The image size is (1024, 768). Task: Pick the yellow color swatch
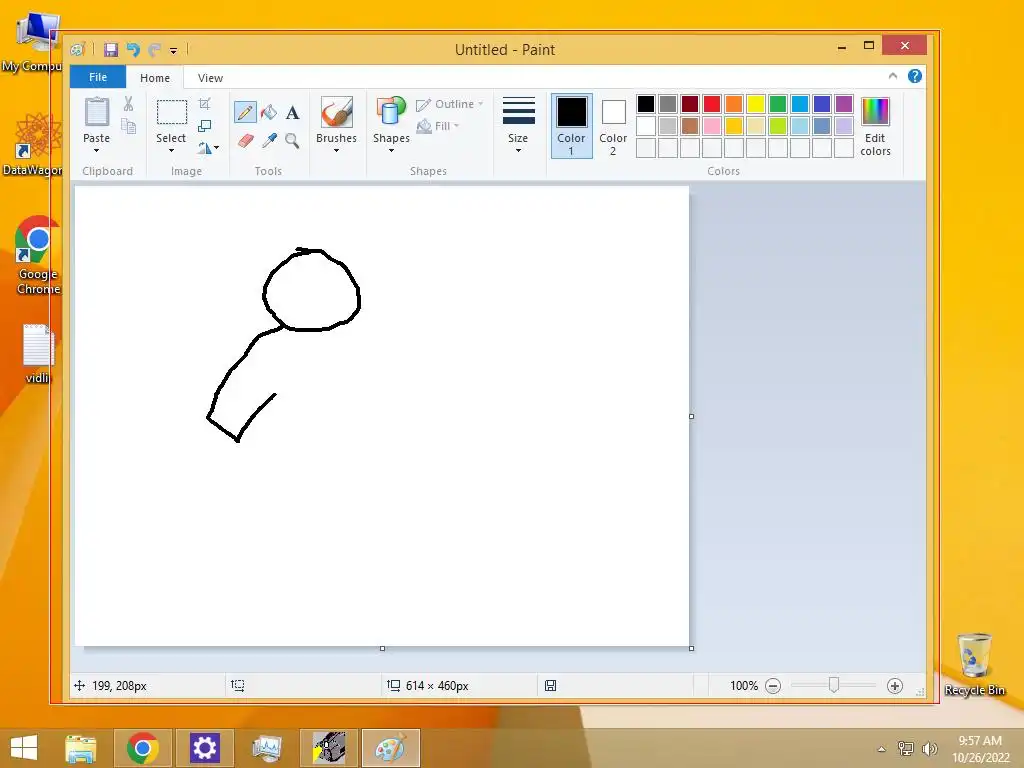[756, 104]
